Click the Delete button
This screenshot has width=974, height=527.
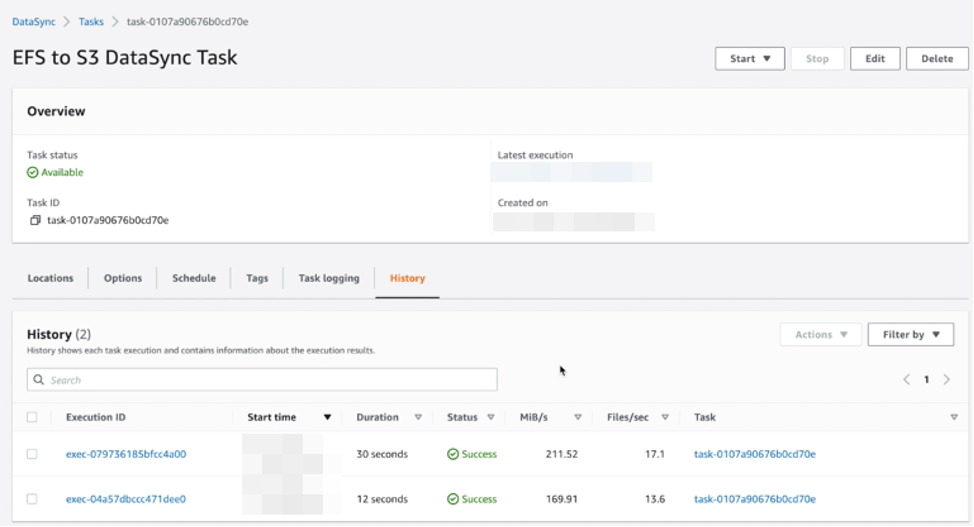pos(937,58)
